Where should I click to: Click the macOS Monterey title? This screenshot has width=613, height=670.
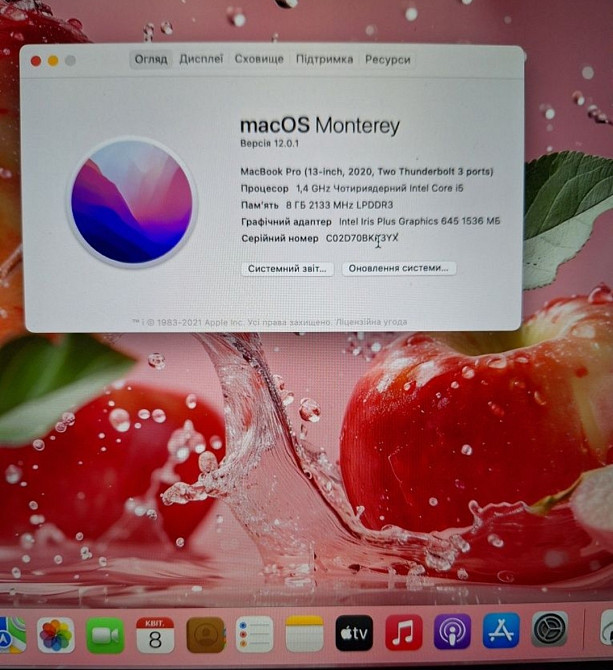pyautogui.click(x=320, y=126)
